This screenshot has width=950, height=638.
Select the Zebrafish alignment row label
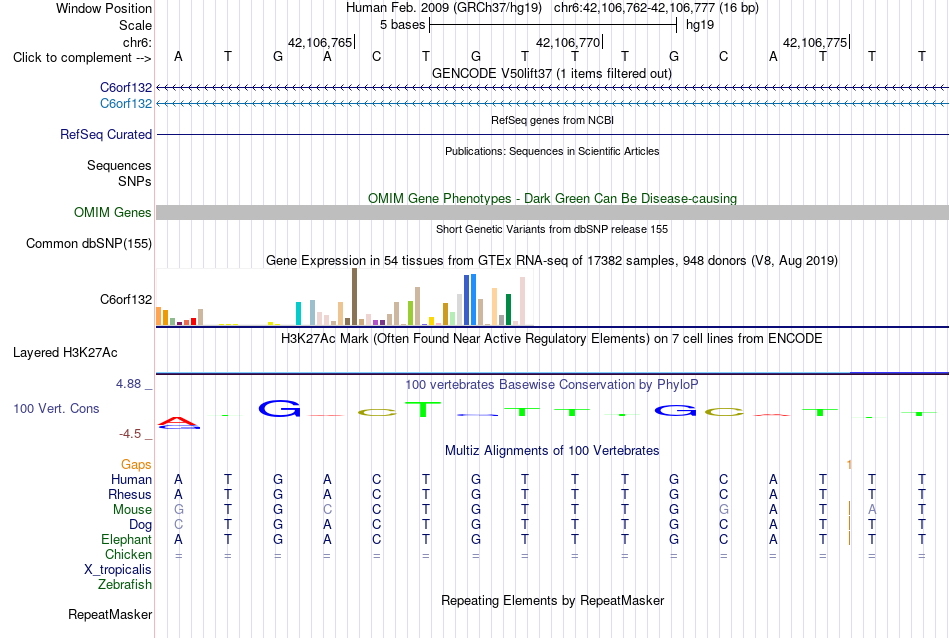click(x=125, y=585)
